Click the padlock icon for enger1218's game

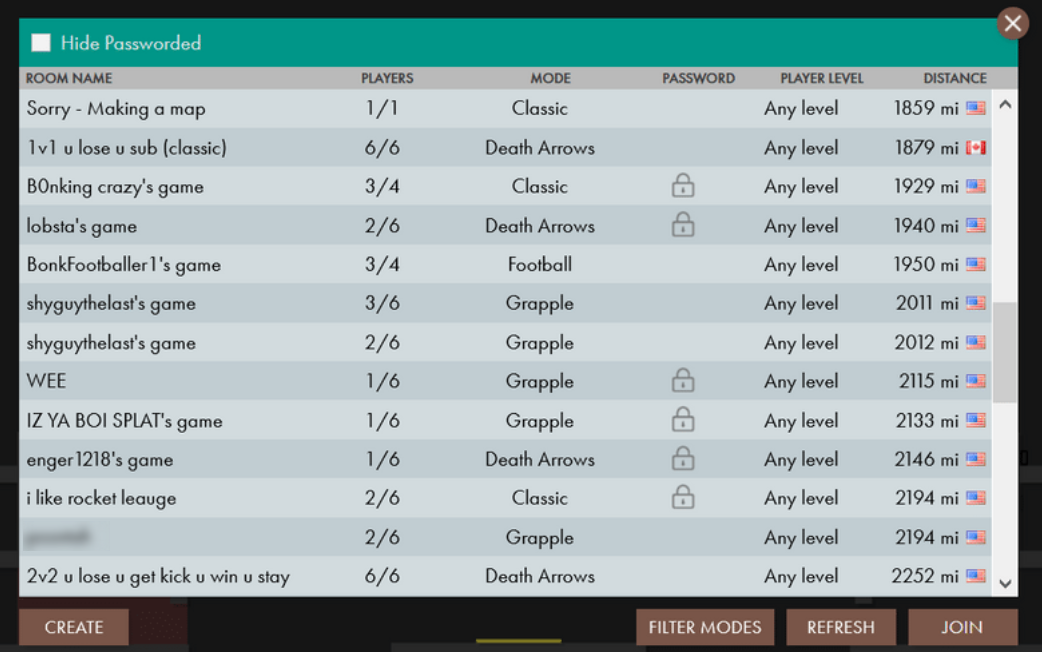683,459
